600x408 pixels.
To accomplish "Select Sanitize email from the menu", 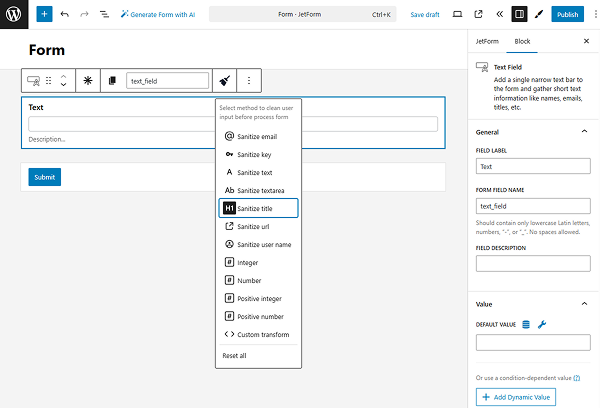I will 256,136.
